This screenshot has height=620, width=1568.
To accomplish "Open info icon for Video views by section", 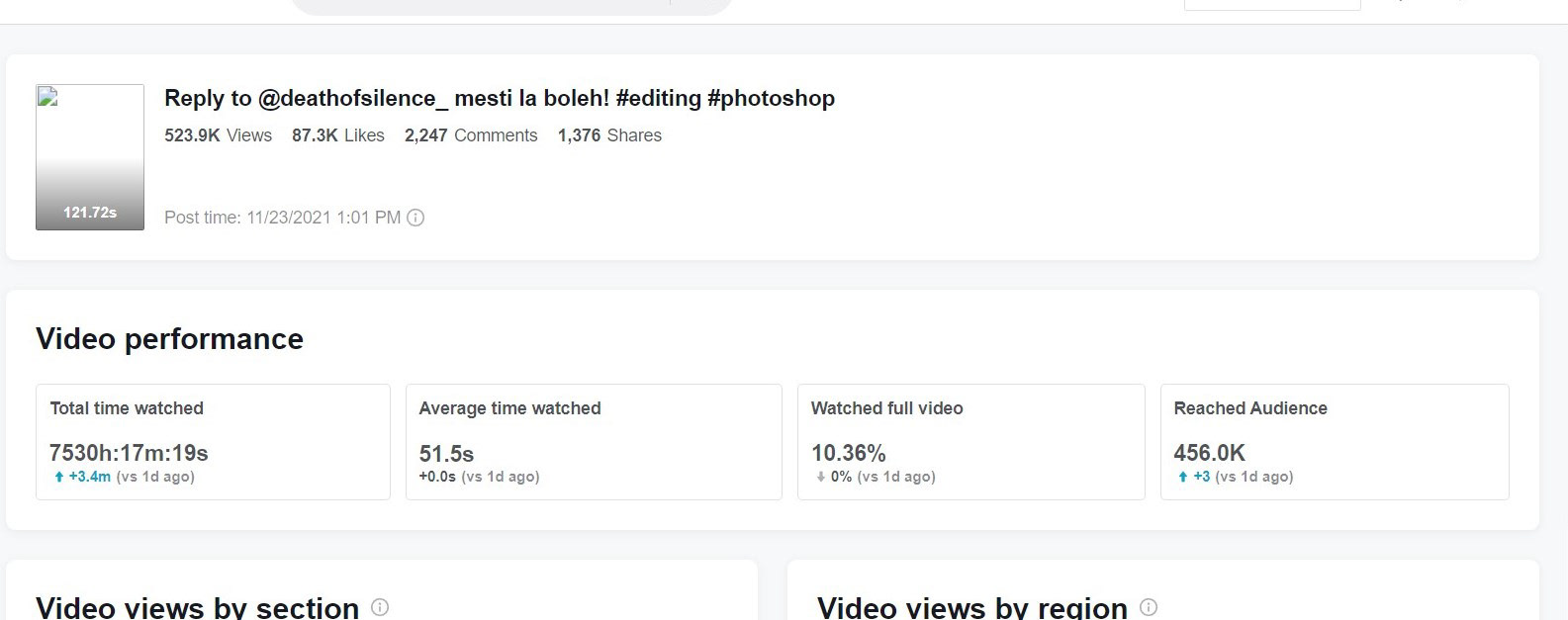I will [380, 607].
